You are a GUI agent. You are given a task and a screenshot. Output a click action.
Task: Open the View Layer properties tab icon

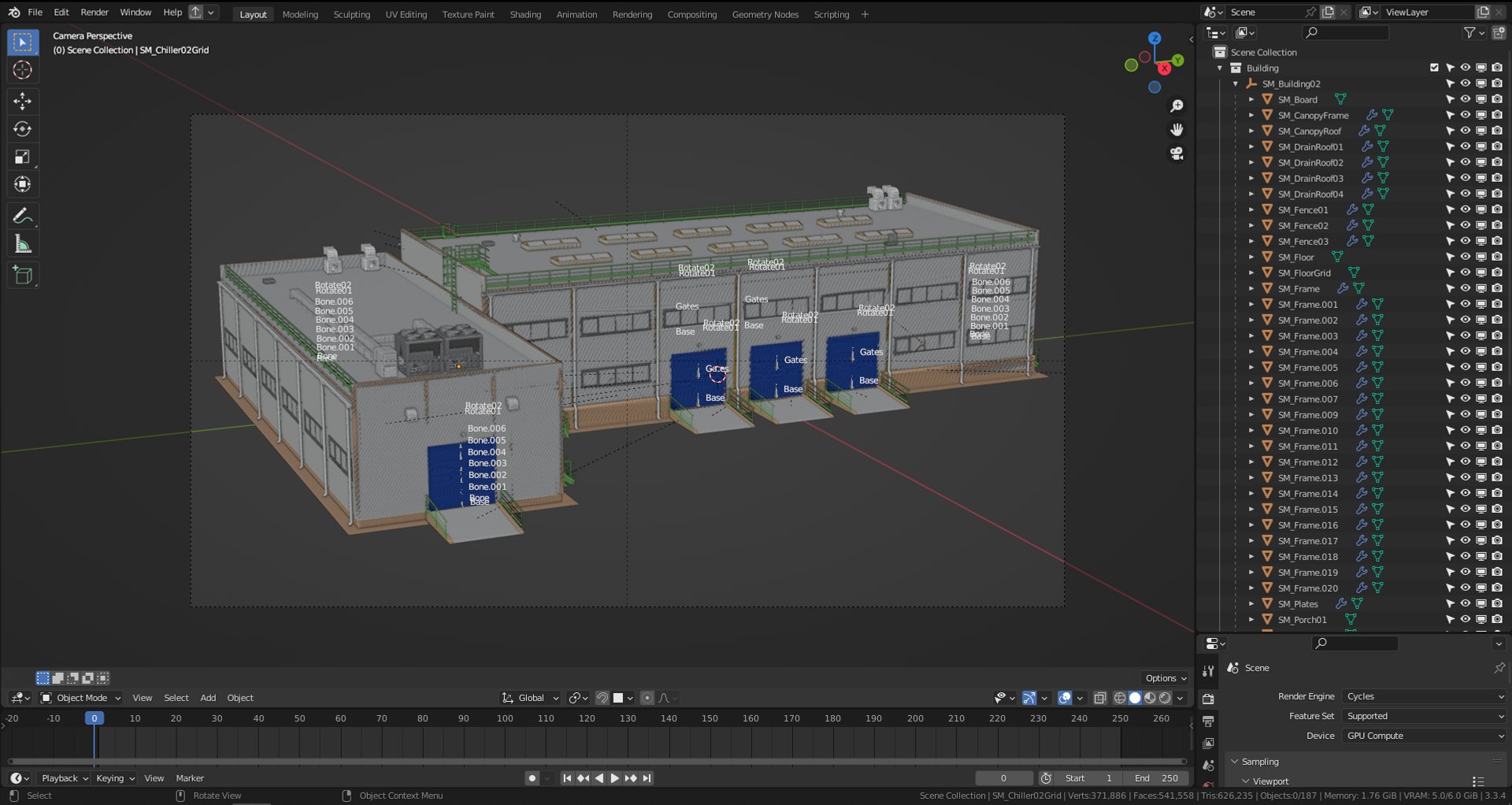[1208, 743]
